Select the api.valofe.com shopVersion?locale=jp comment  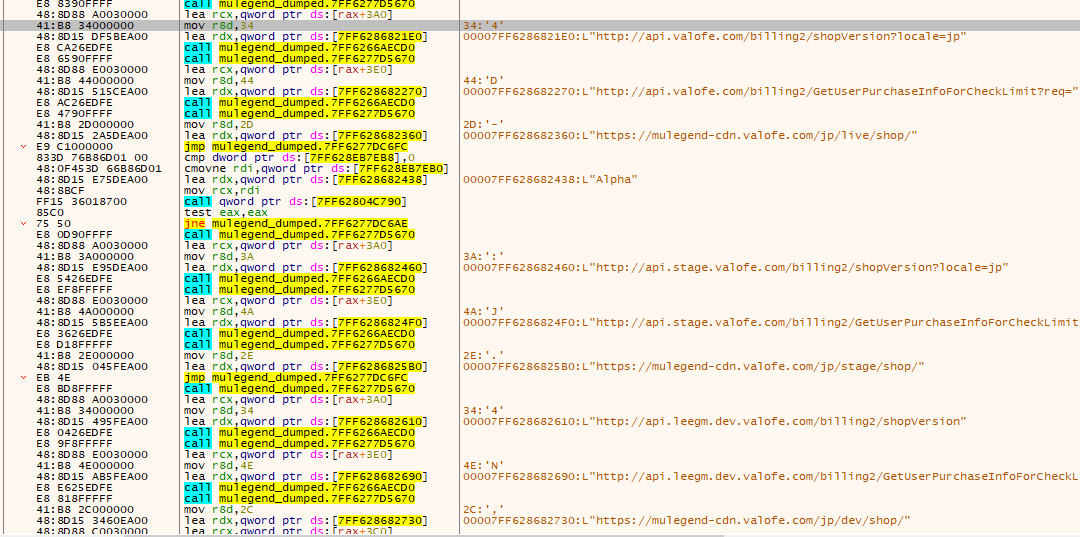point(716,36)
